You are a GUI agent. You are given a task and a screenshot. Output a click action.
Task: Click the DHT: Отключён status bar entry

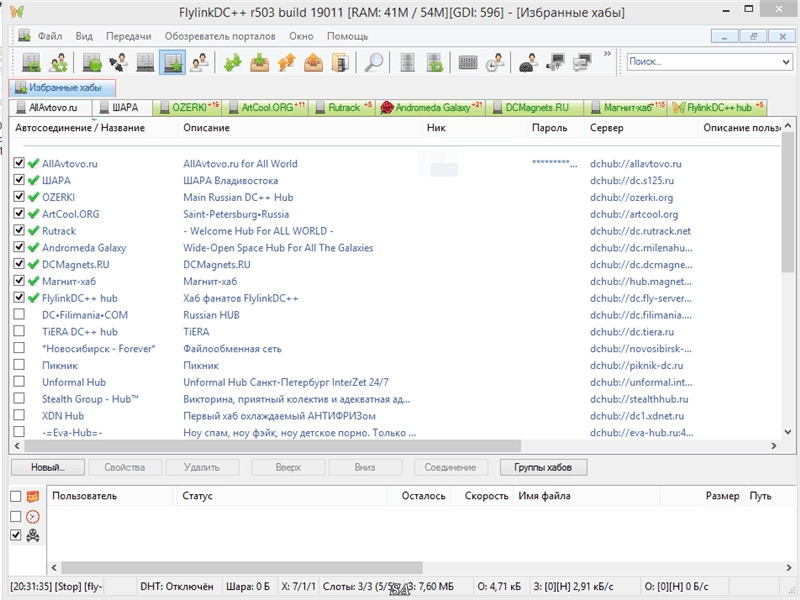click(177, 587)
